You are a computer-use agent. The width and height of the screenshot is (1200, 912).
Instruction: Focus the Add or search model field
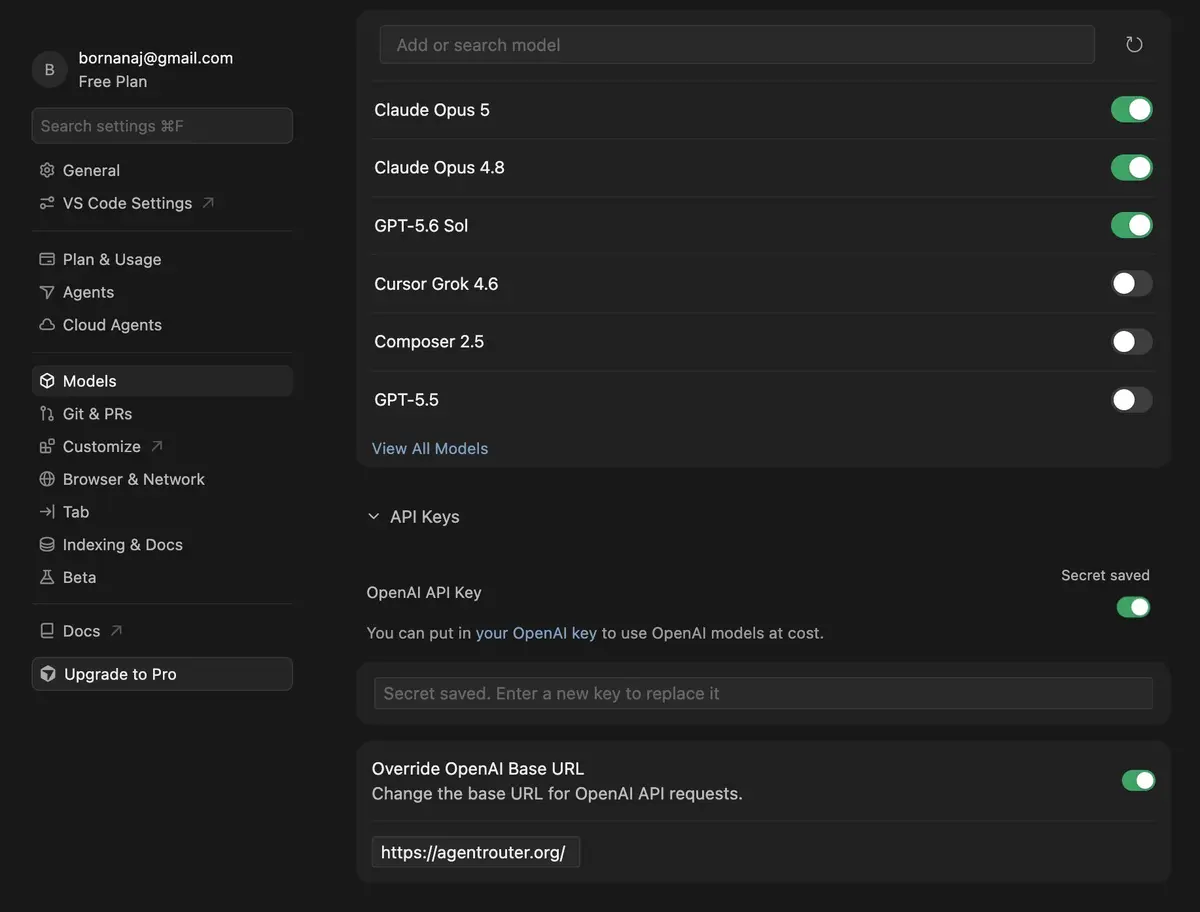coord(737,45)
